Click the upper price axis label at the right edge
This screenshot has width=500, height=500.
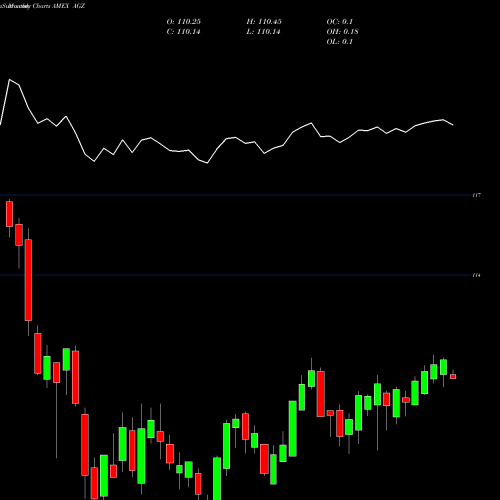(x=477, y=195)
